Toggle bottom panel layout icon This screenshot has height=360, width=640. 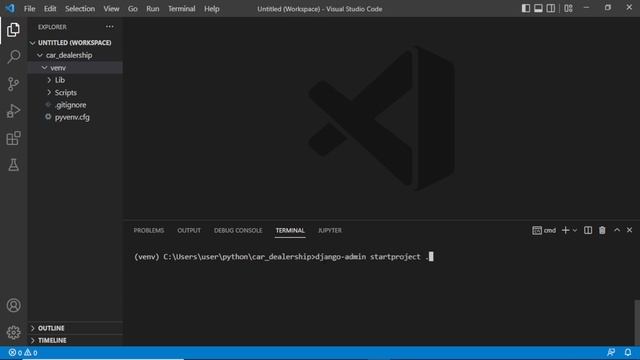[x=538, y=8]
